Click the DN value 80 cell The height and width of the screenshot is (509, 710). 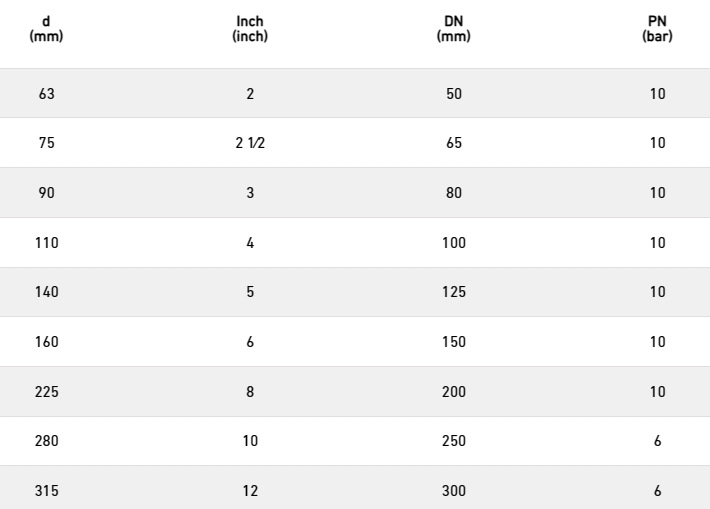pos(454,193)
